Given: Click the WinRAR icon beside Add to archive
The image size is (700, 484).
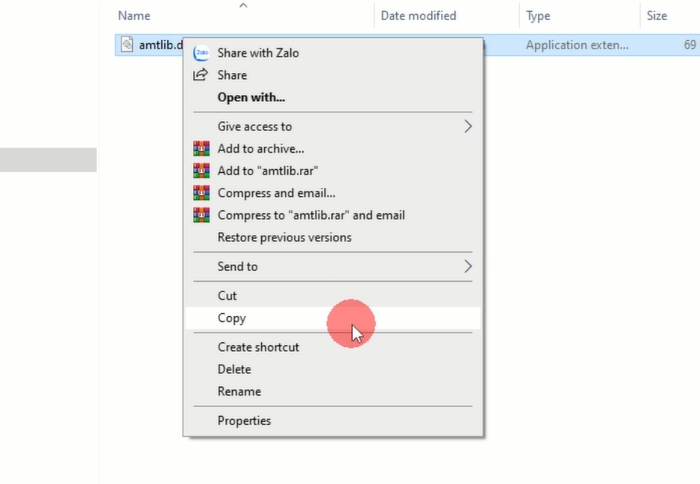Looking at the screenshot, I should [x=201, y=149].
